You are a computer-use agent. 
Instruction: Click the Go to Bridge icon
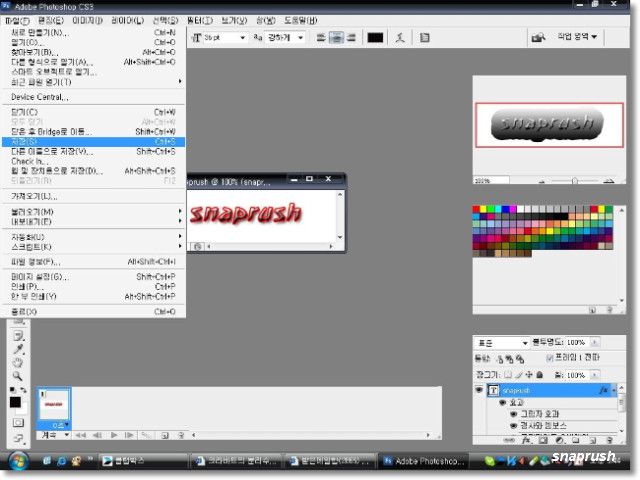tap(538, 38)
